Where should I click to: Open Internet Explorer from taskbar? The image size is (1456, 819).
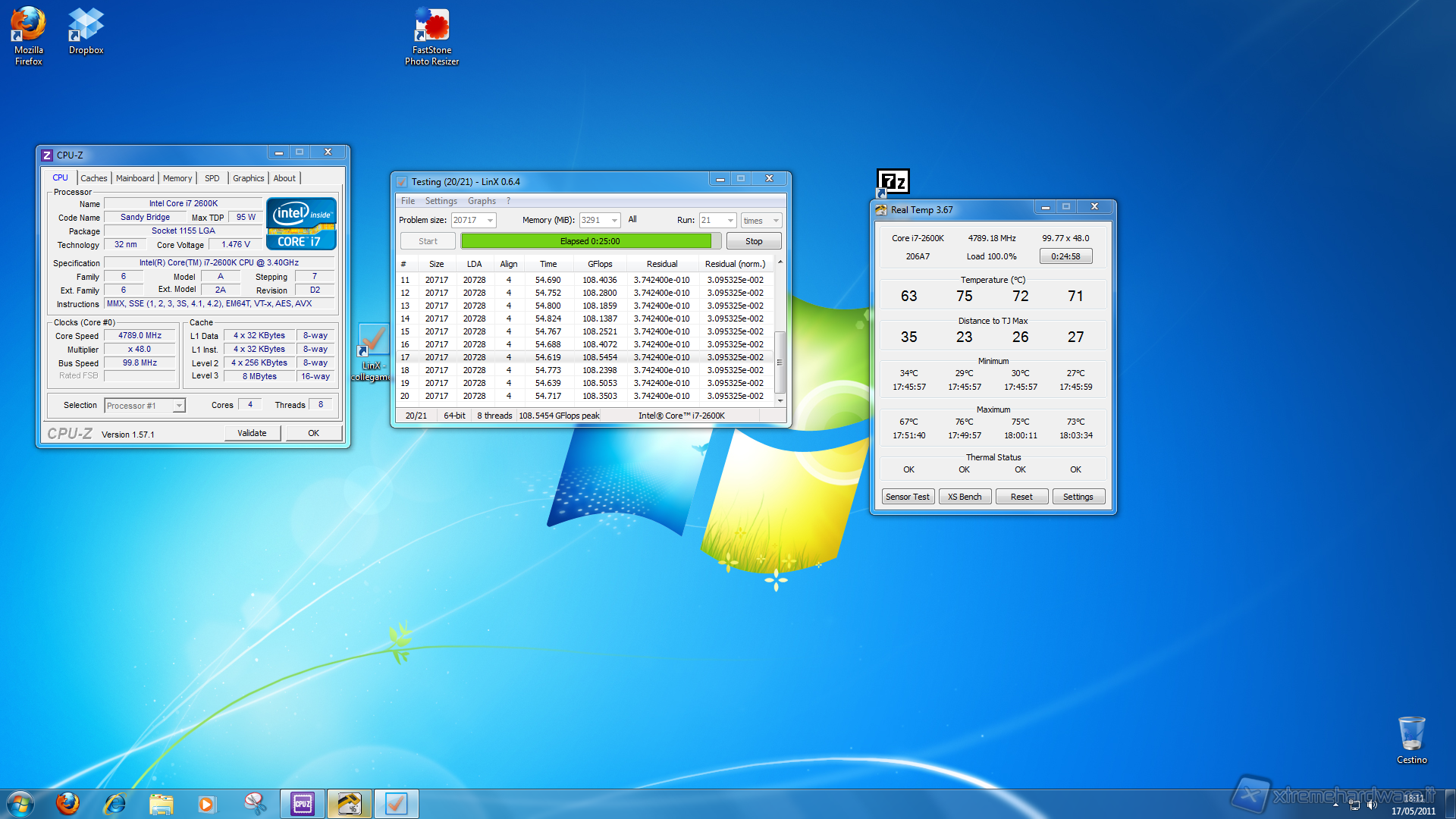point(115,804)
